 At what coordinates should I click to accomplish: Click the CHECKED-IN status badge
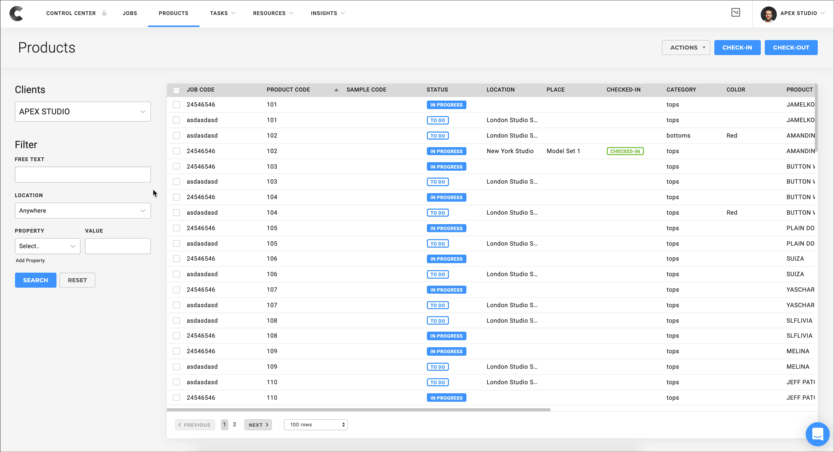pos(624,151)
